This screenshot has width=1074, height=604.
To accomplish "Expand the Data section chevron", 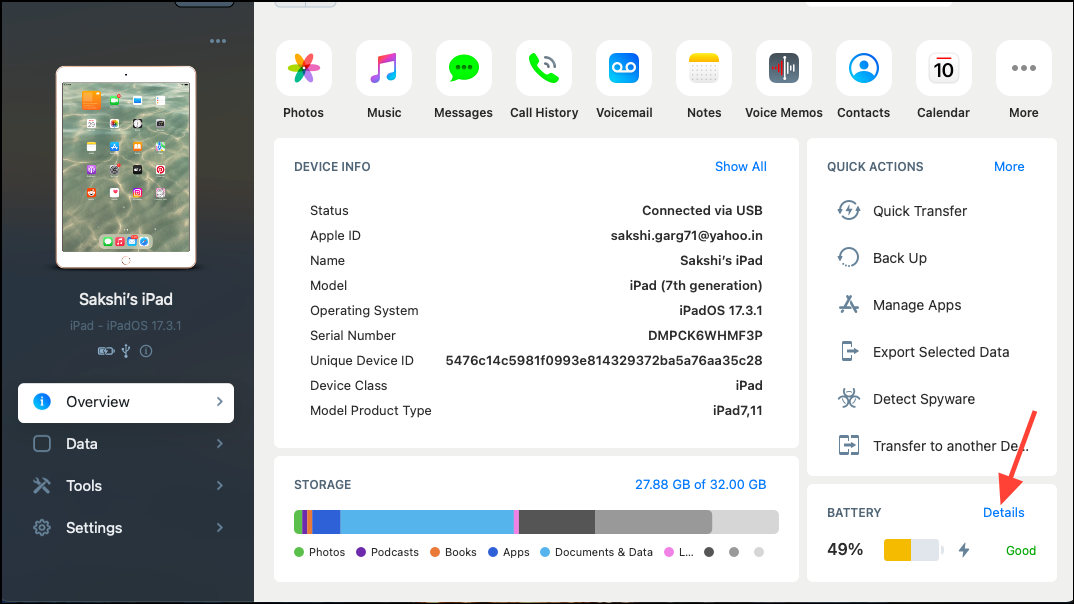I will tap(219, 444).
